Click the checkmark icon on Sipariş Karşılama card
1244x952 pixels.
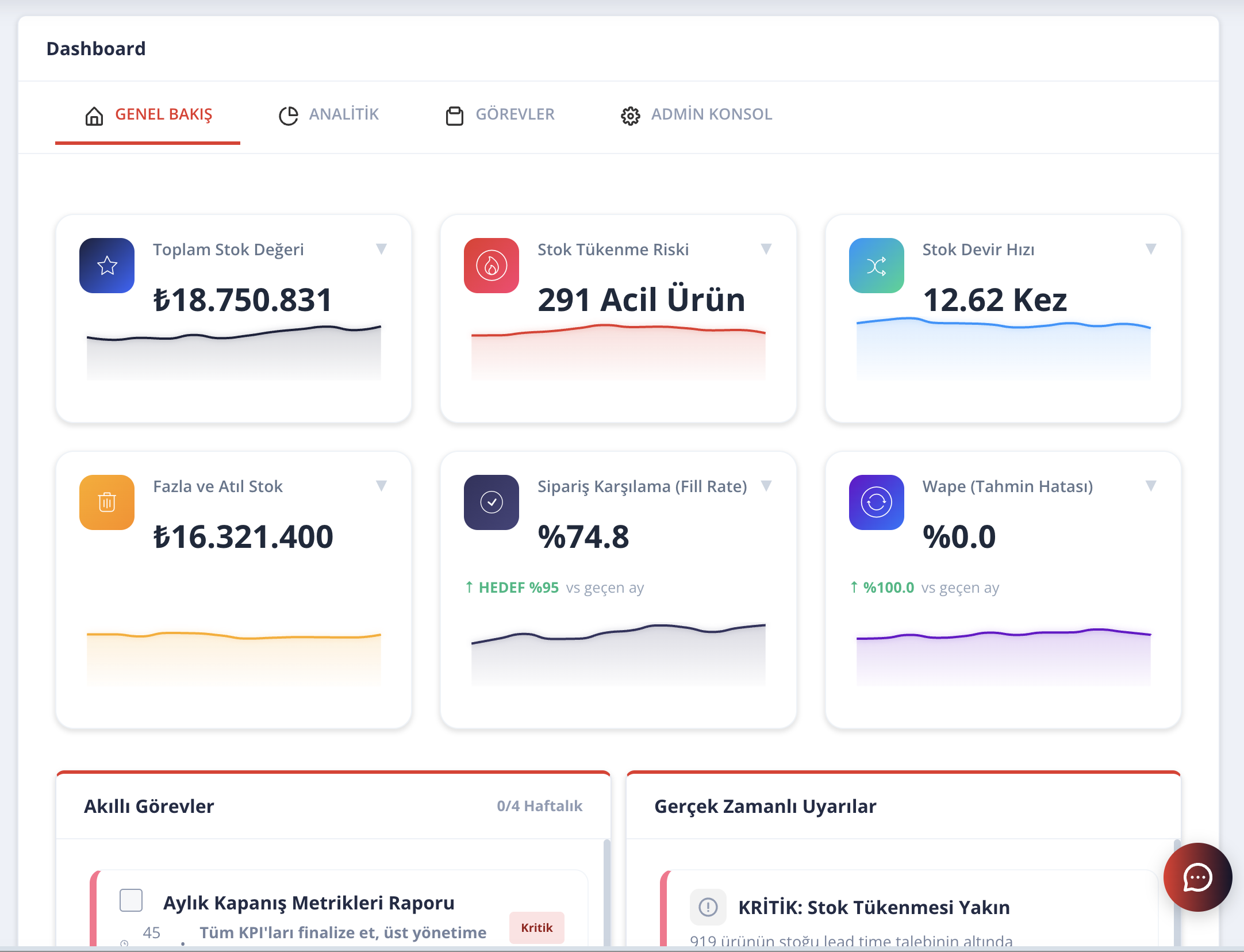(492, 502)
